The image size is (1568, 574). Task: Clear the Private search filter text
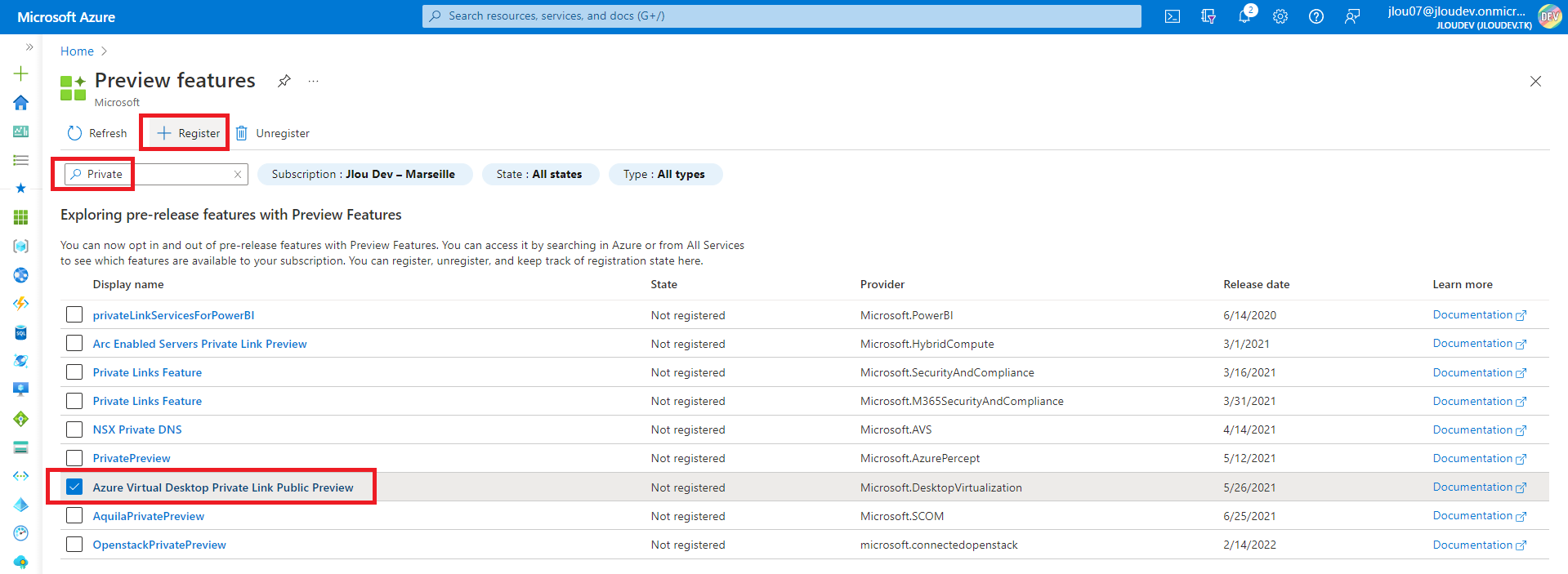coord(238,174)
